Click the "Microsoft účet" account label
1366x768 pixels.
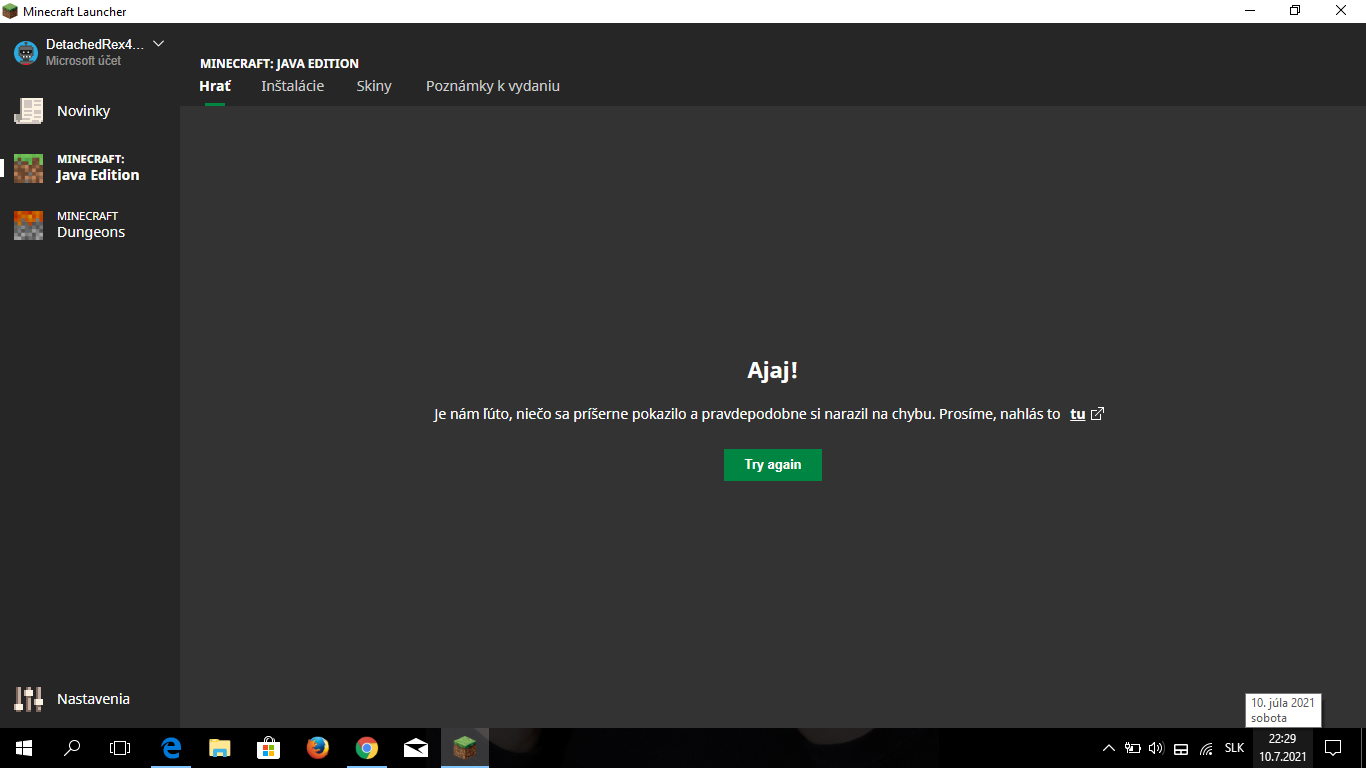(x=83, y=61)
